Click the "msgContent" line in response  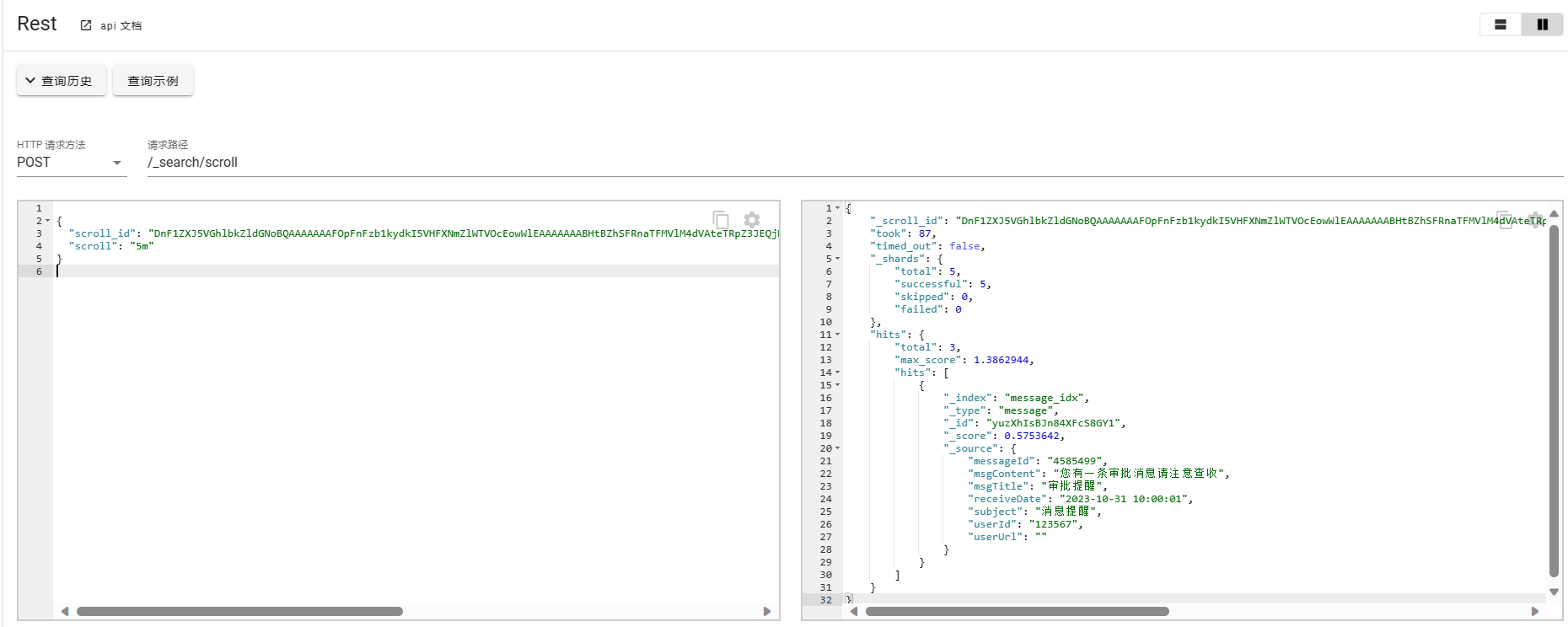click(x=1098, y=474)
